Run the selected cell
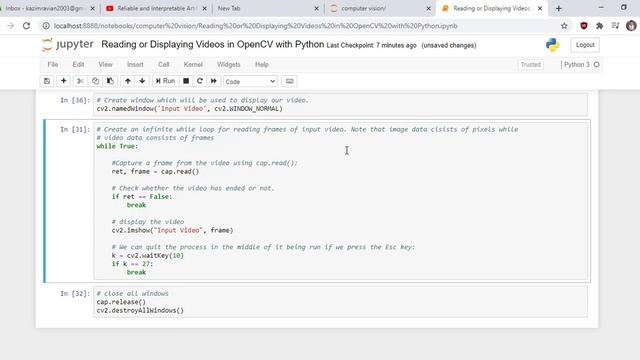 pyautogui.click(x=165, y=81)
